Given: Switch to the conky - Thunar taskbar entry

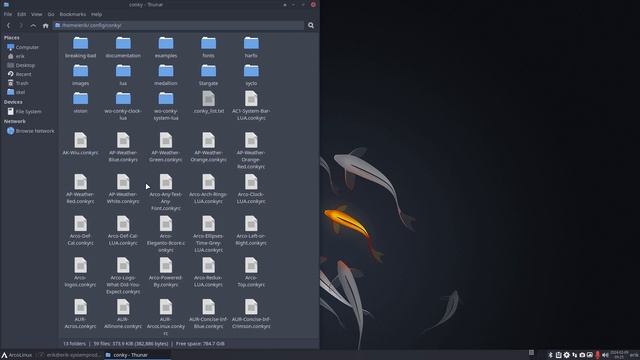Looking at the screenshot, I should (137, 355).
